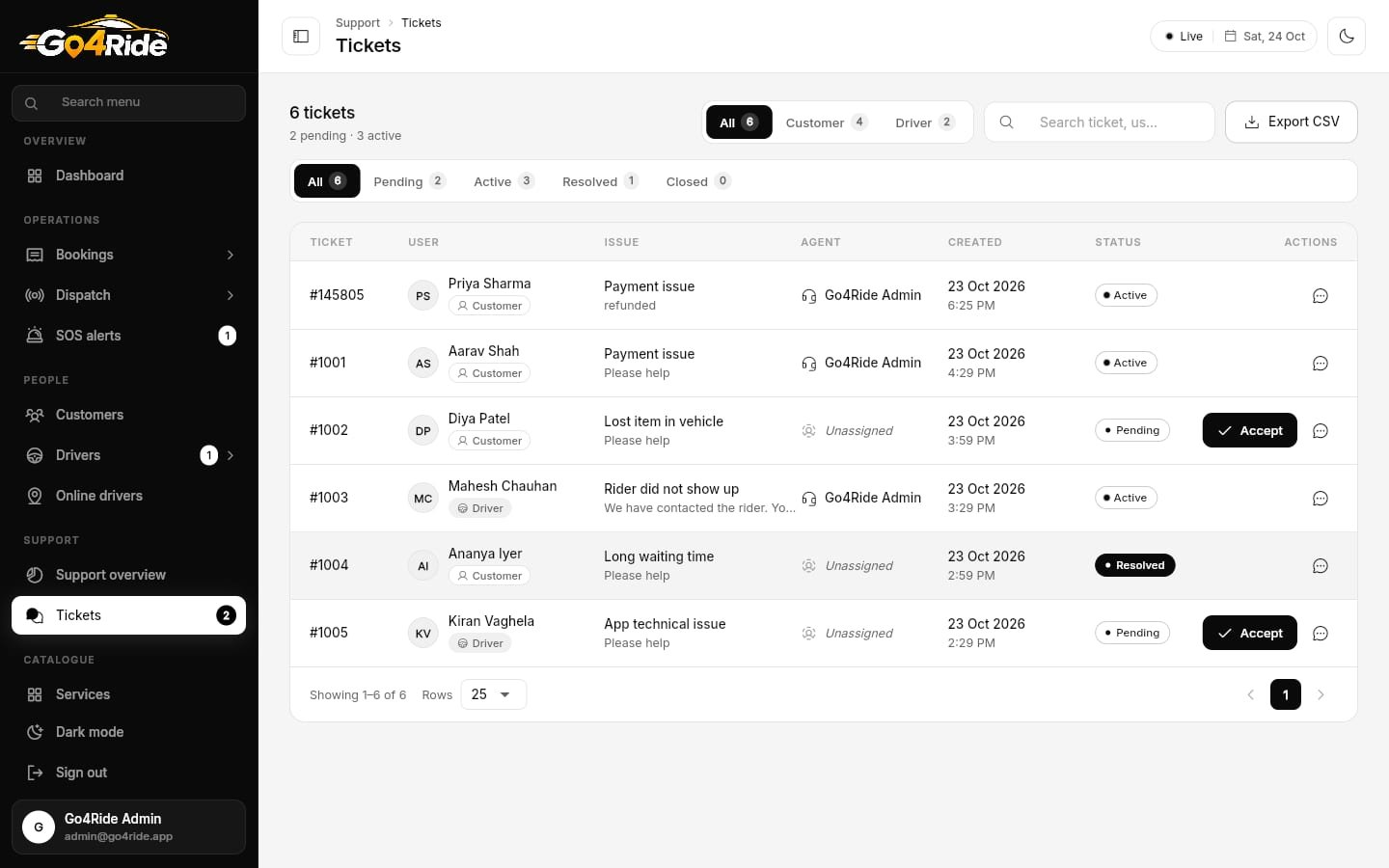The width and height of the screenshot is (1389, 868).
Task: Open chat icon for ticket #1004
Action: point(1321,566)
